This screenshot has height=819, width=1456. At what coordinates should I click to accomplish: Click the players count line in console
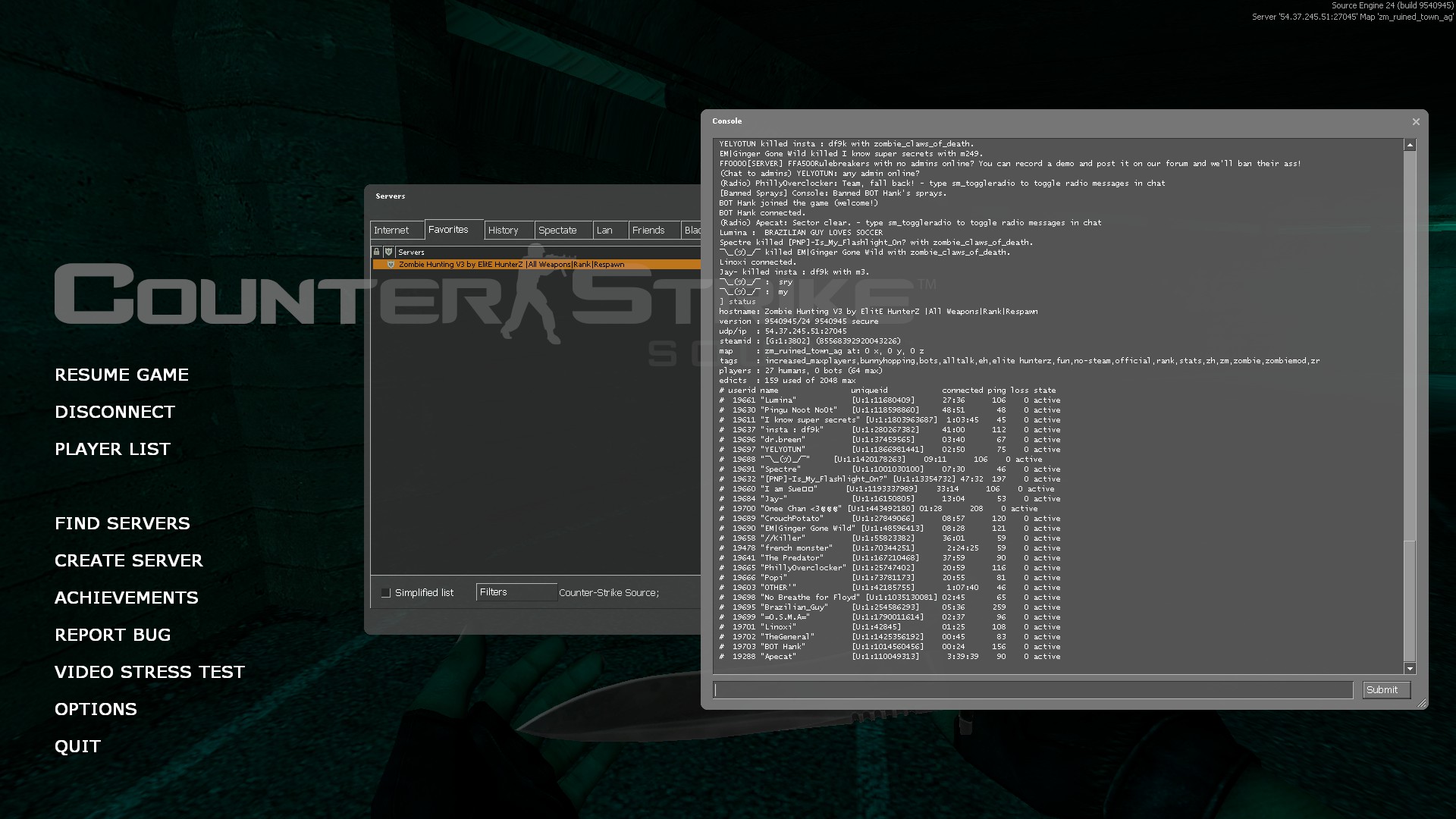pyautogui.click(x=801, y=371)
